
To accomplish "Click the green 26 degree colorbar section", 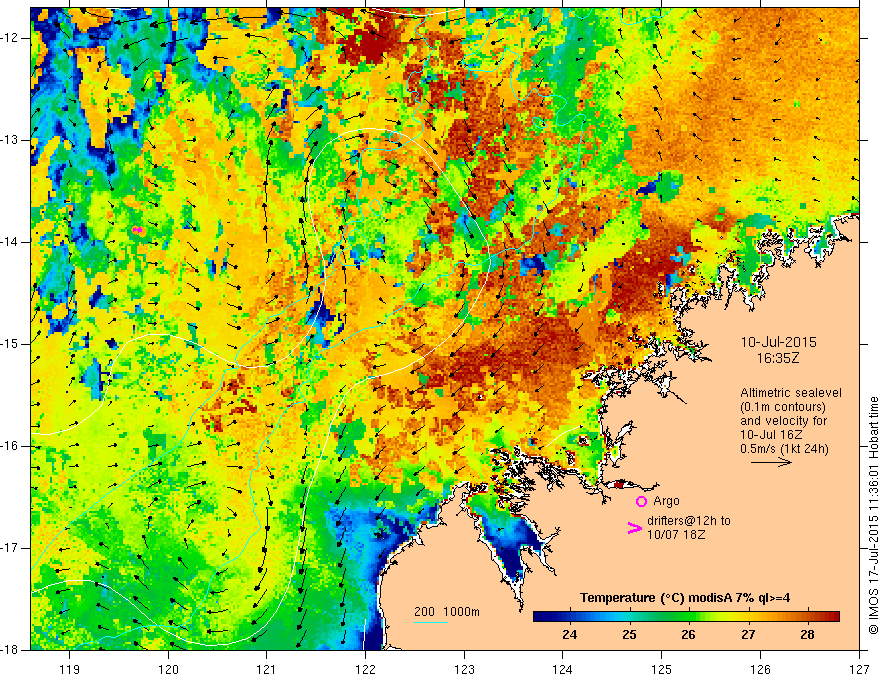I will tap(688, 616).
